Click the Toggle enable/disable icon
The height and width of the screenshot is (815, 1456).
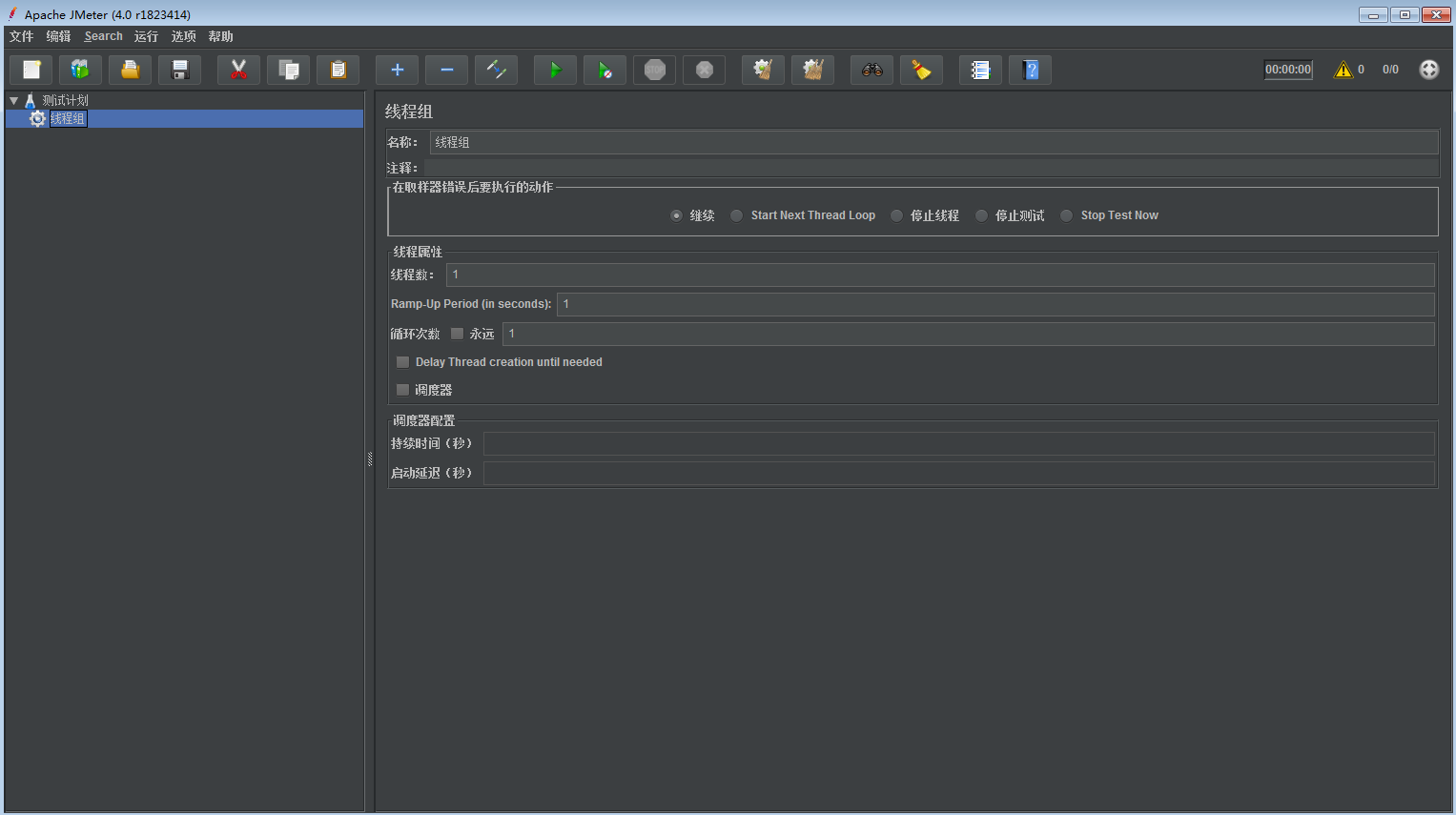point(497,70)
